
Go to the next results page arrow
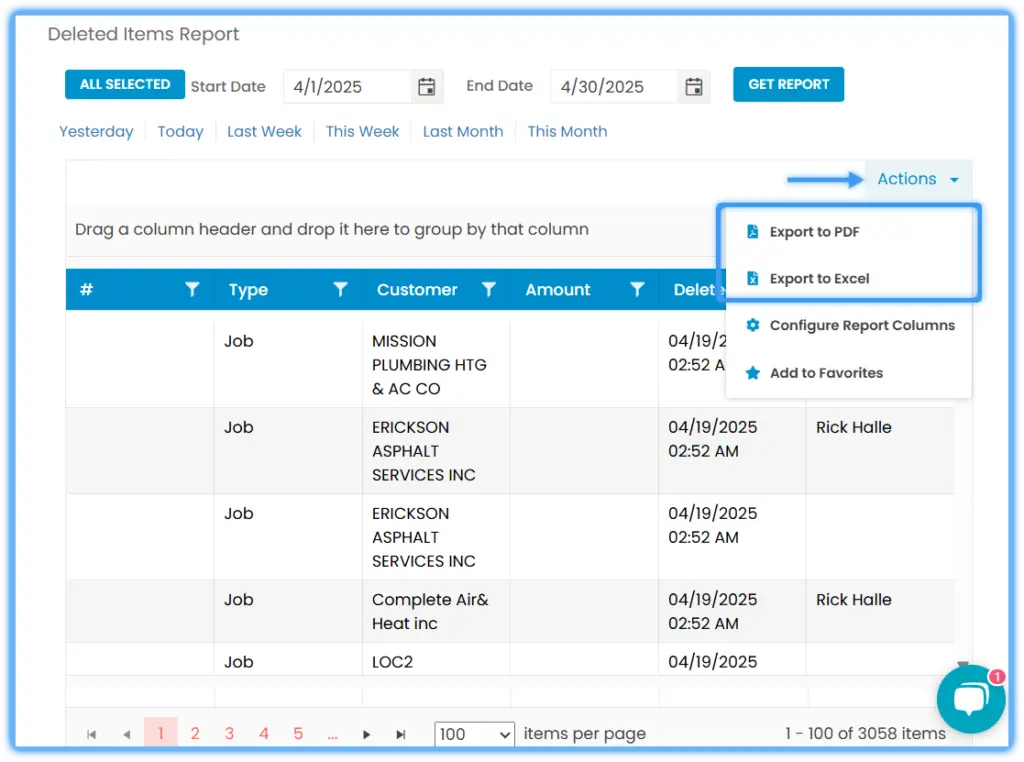pyautogui.click(x=366, y=734)
